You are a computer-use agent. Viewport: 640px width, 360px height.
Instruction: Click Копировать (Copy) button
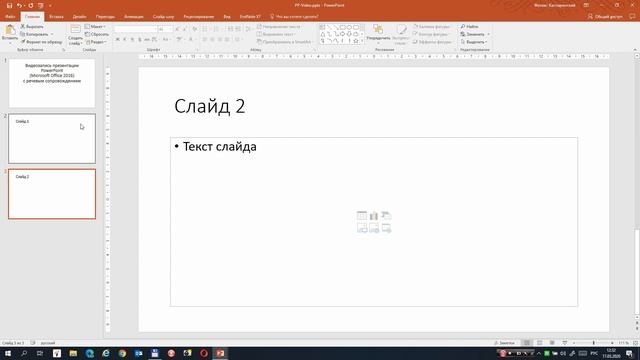click(x=34, y=34)
